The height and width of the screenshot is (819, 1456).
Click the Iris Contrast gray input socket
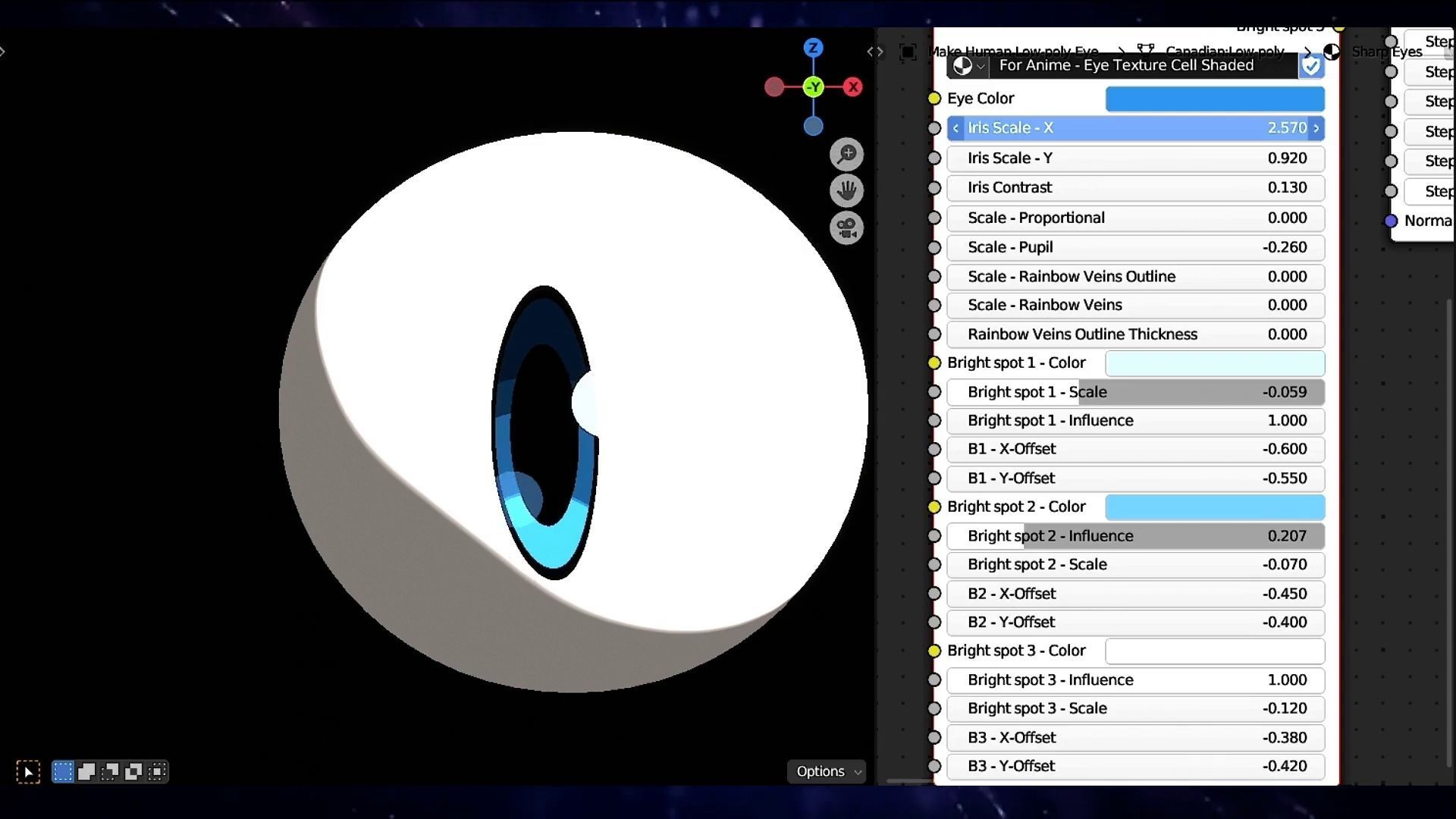pyautogui.click(x=934, y=188)
